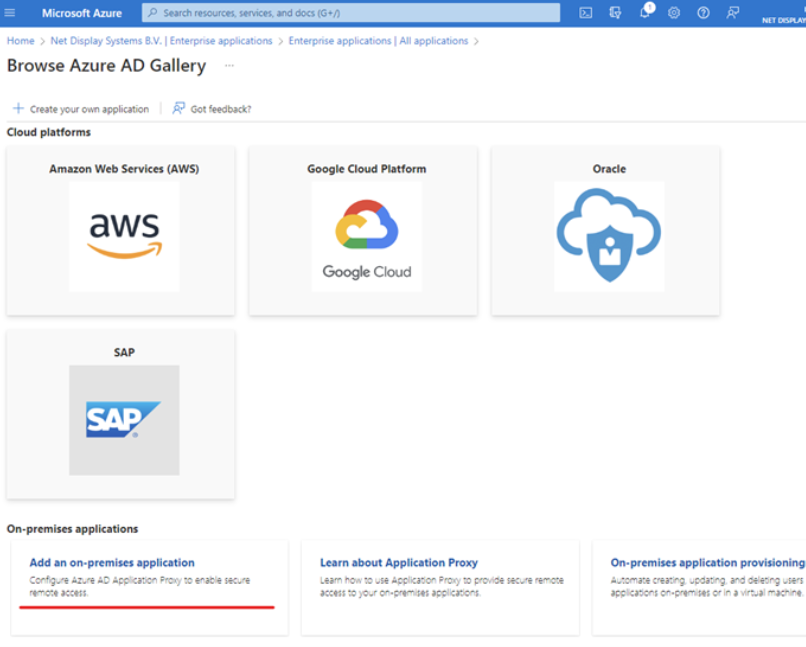Screen dimensions: 806x647
Task: Click the Cloud platforms section heading
Action: click(49, 132)
